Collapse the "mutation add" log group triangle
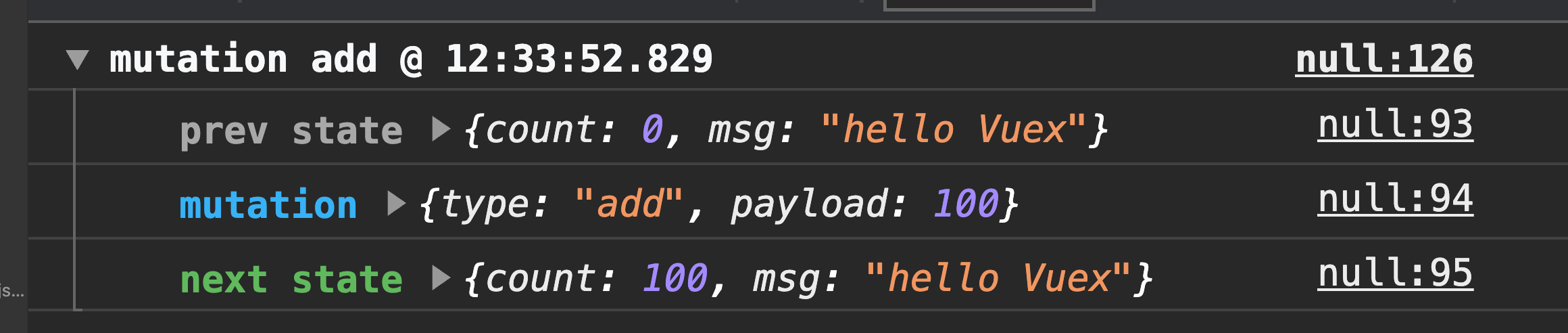Viewport: 1568px width, 333px height. (x=78, y=60)
